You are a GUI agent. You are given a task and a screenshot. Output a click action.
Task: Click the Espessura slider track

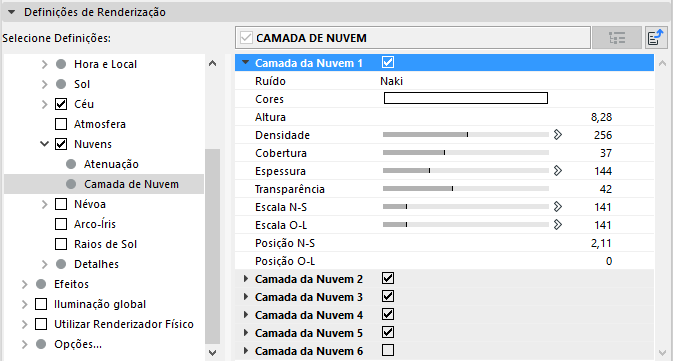click(466, 171)
